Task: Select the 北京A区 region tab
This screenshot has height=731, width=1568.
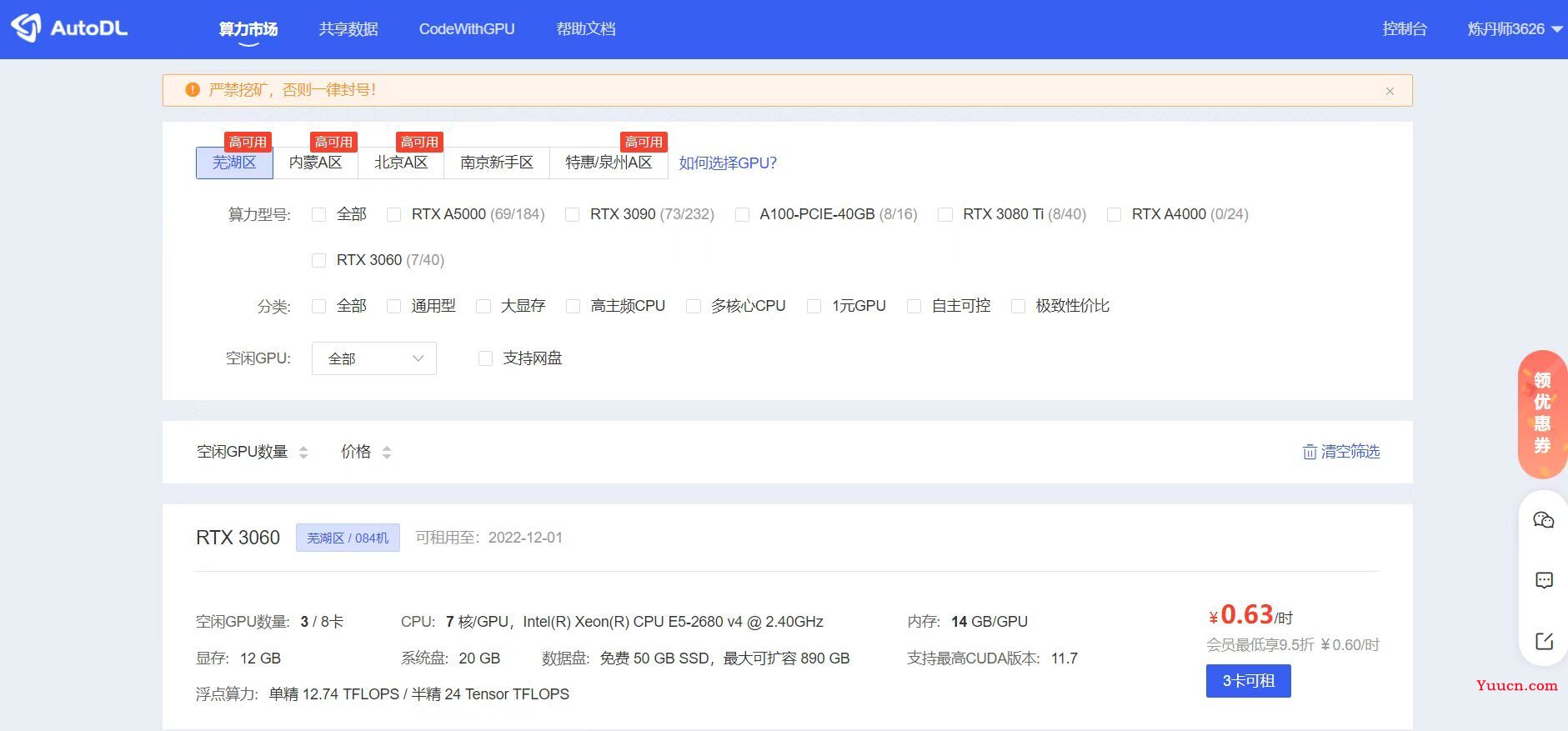Action: [401, 163]
